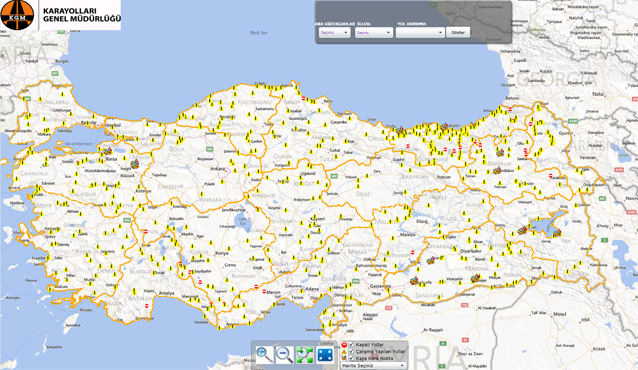638x370 pixels.
Task: Zoom out with the minus magnifier tool
Action: tap(284, 355)
